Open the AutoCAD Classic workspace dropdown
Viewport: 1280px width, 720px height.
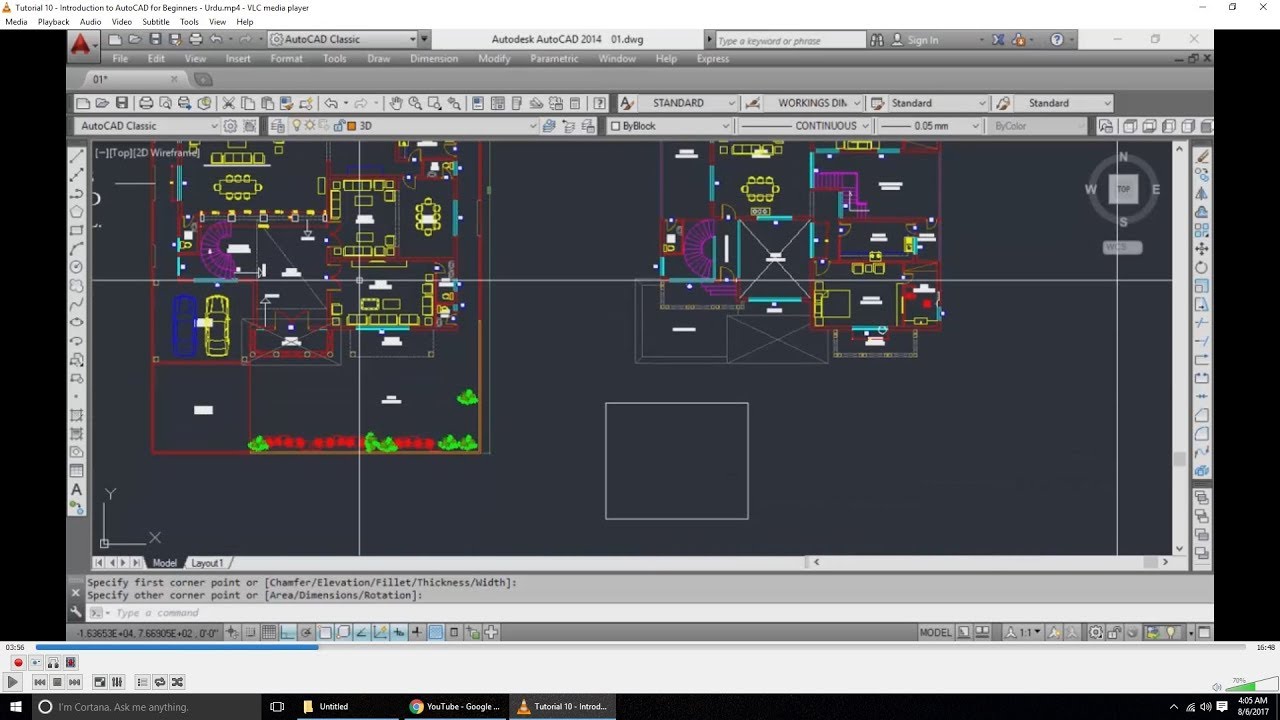pos(146,126)
